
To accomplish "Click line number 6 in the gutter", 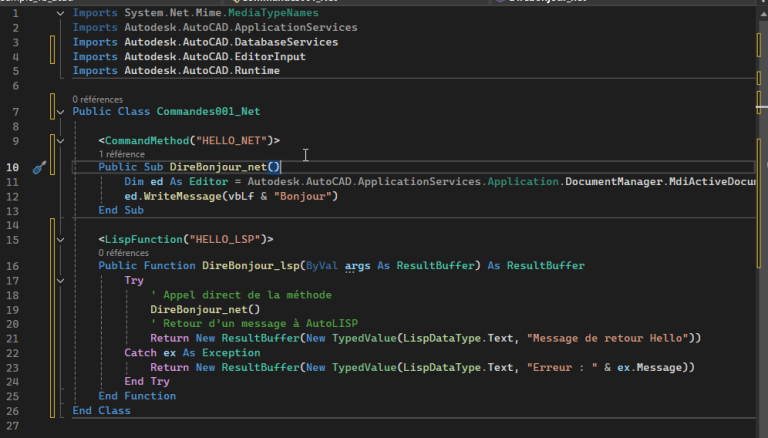I will pos(16,86).
